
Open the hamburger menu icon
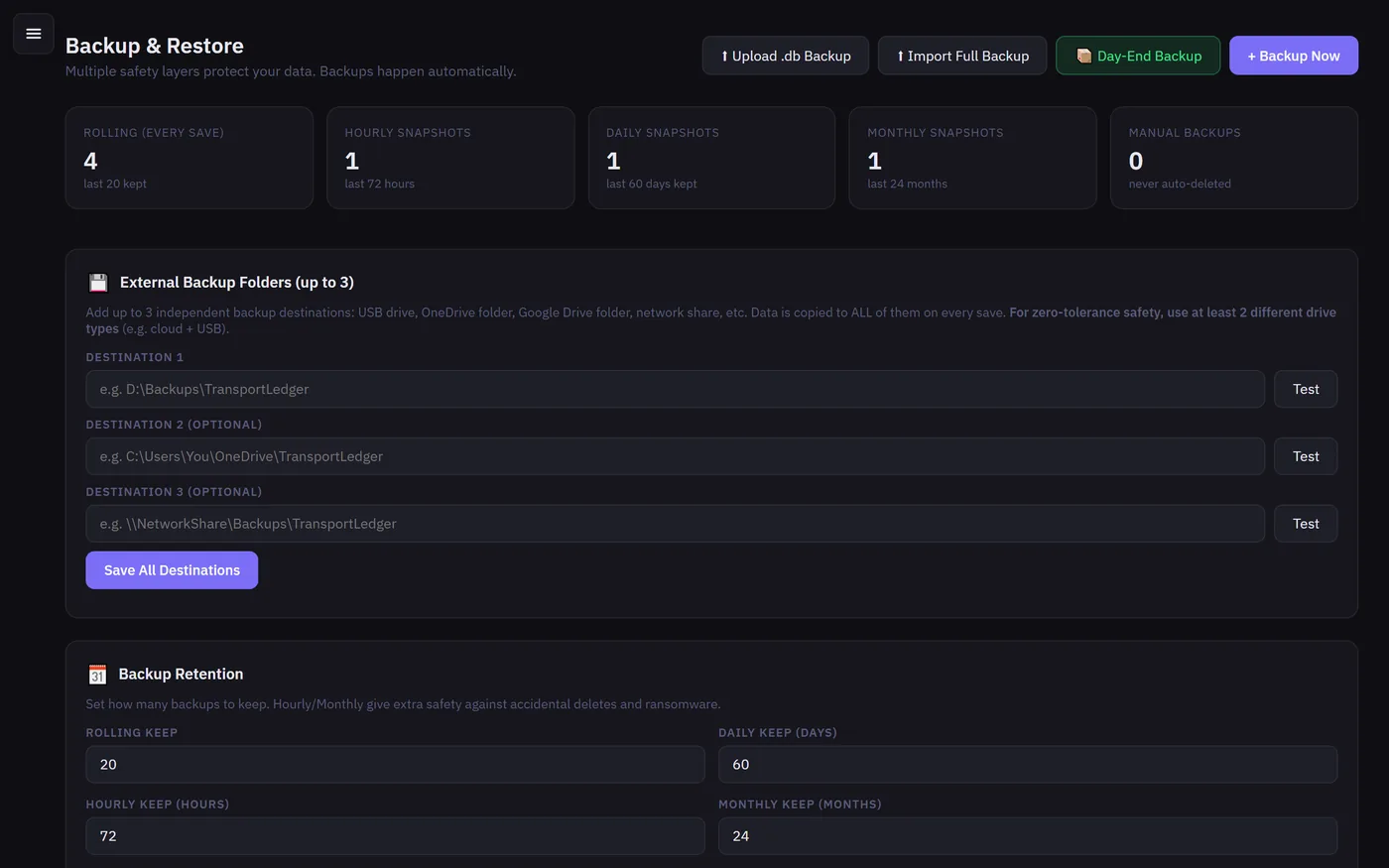click(33, 34)
